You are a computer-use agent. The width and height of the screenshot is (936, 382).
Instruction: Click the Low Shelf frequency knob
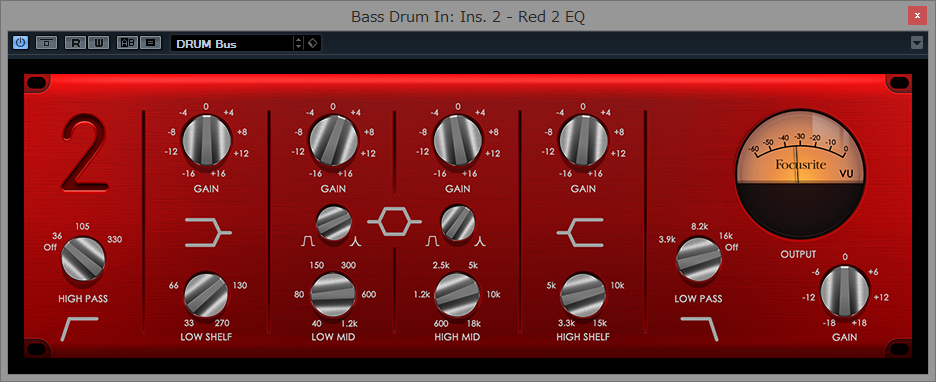click(x=206, y=295)
